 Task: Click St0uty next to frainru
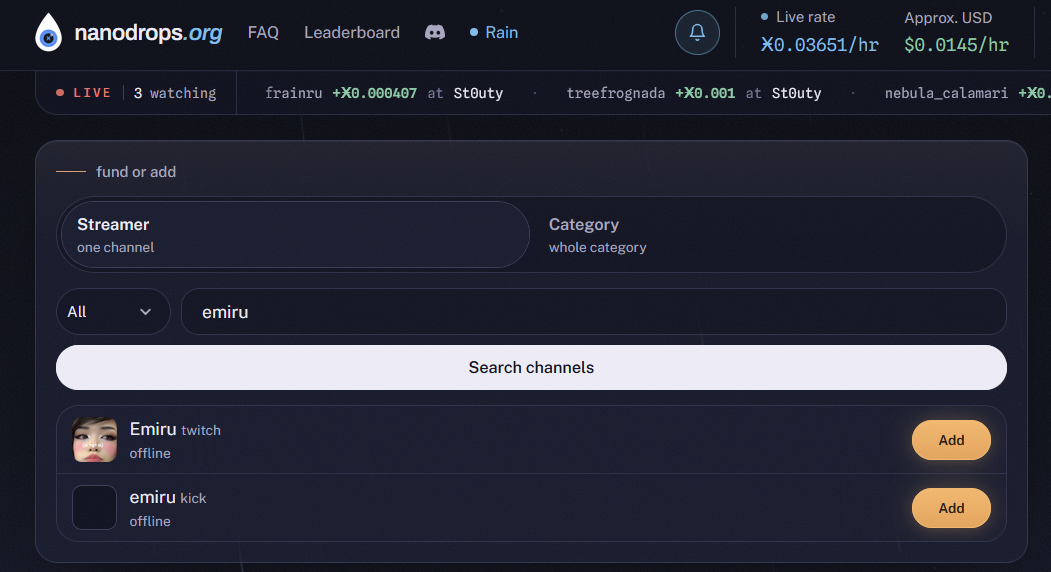(478, 93)
